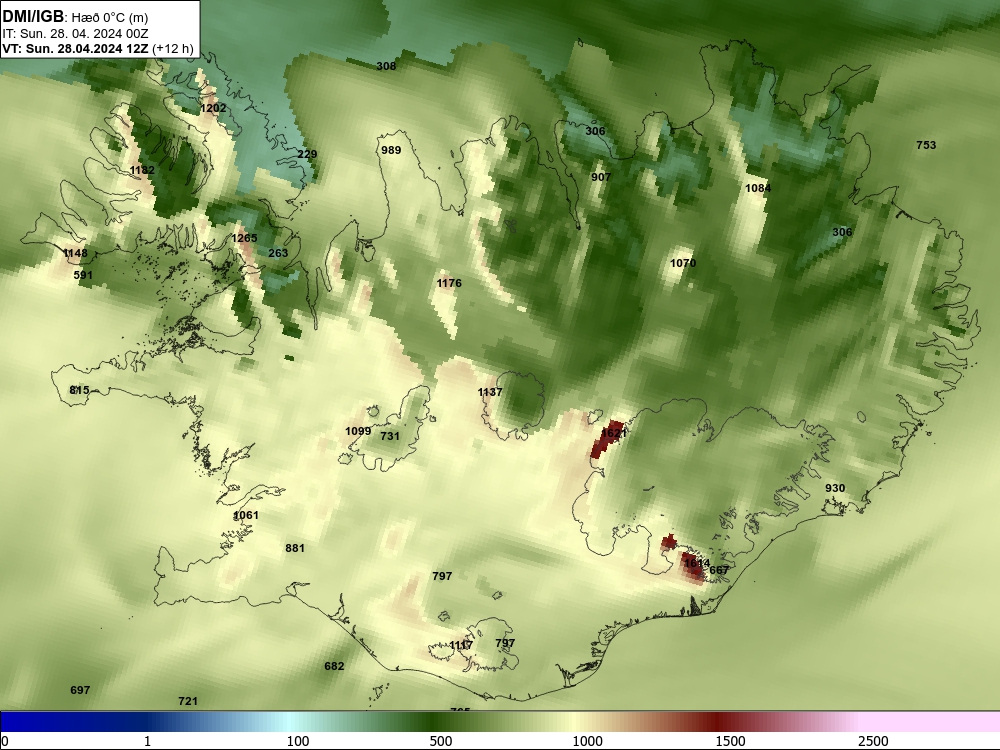The height and width of the screenshot is (750, 1000).
Task: Click the 308 value on north coast
Action: 386,66
